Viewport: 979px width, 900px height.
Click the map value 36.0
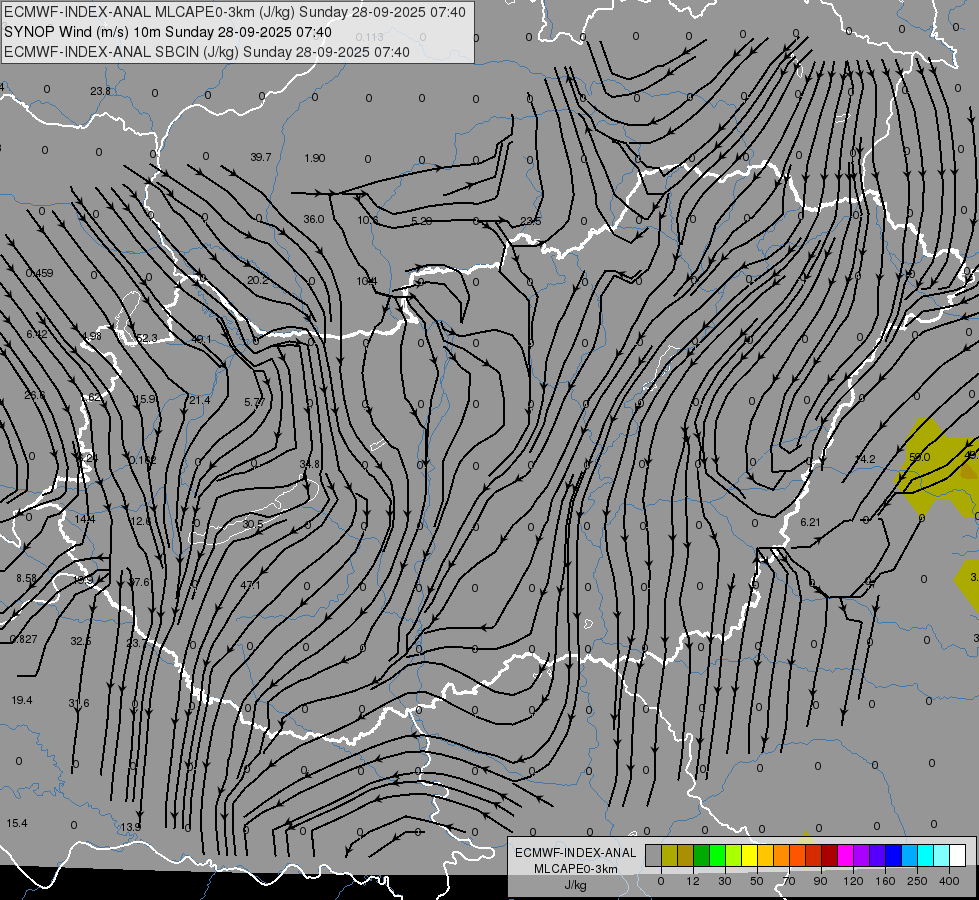click(314, 219)
